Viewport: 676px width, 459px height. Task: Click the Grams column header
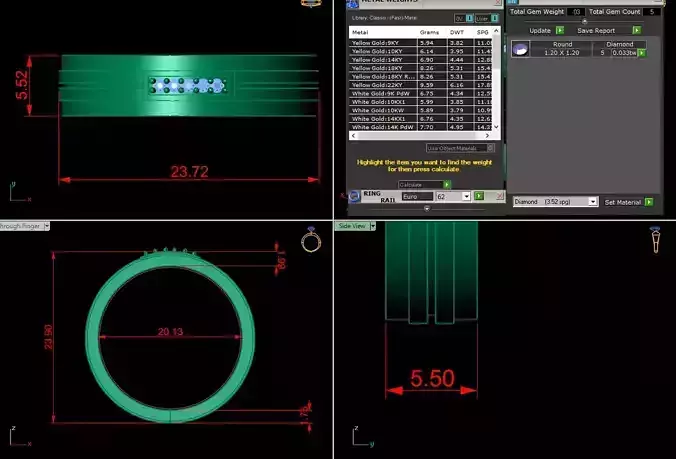429,33
